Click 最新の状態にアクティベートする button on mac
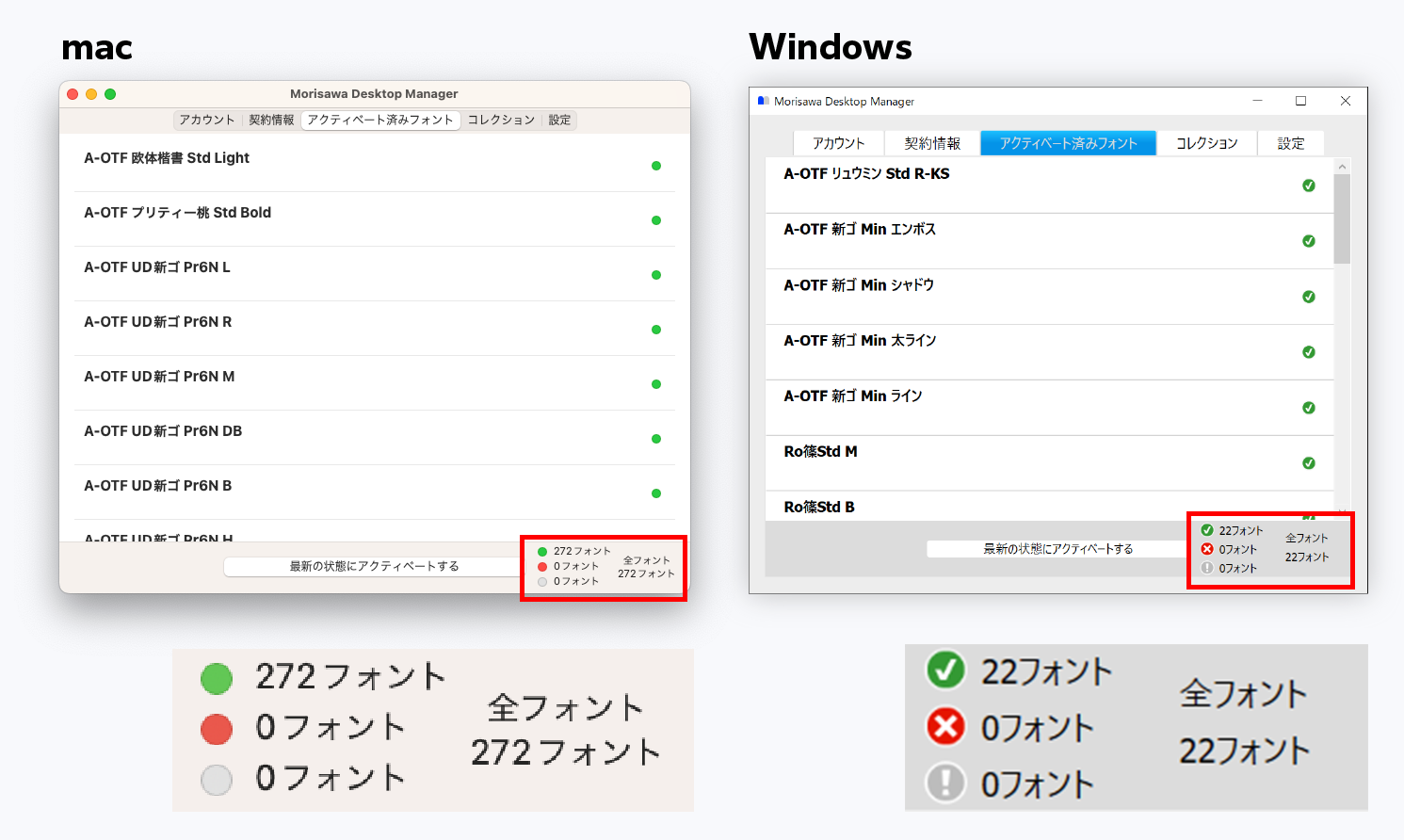 coord(374,566)
